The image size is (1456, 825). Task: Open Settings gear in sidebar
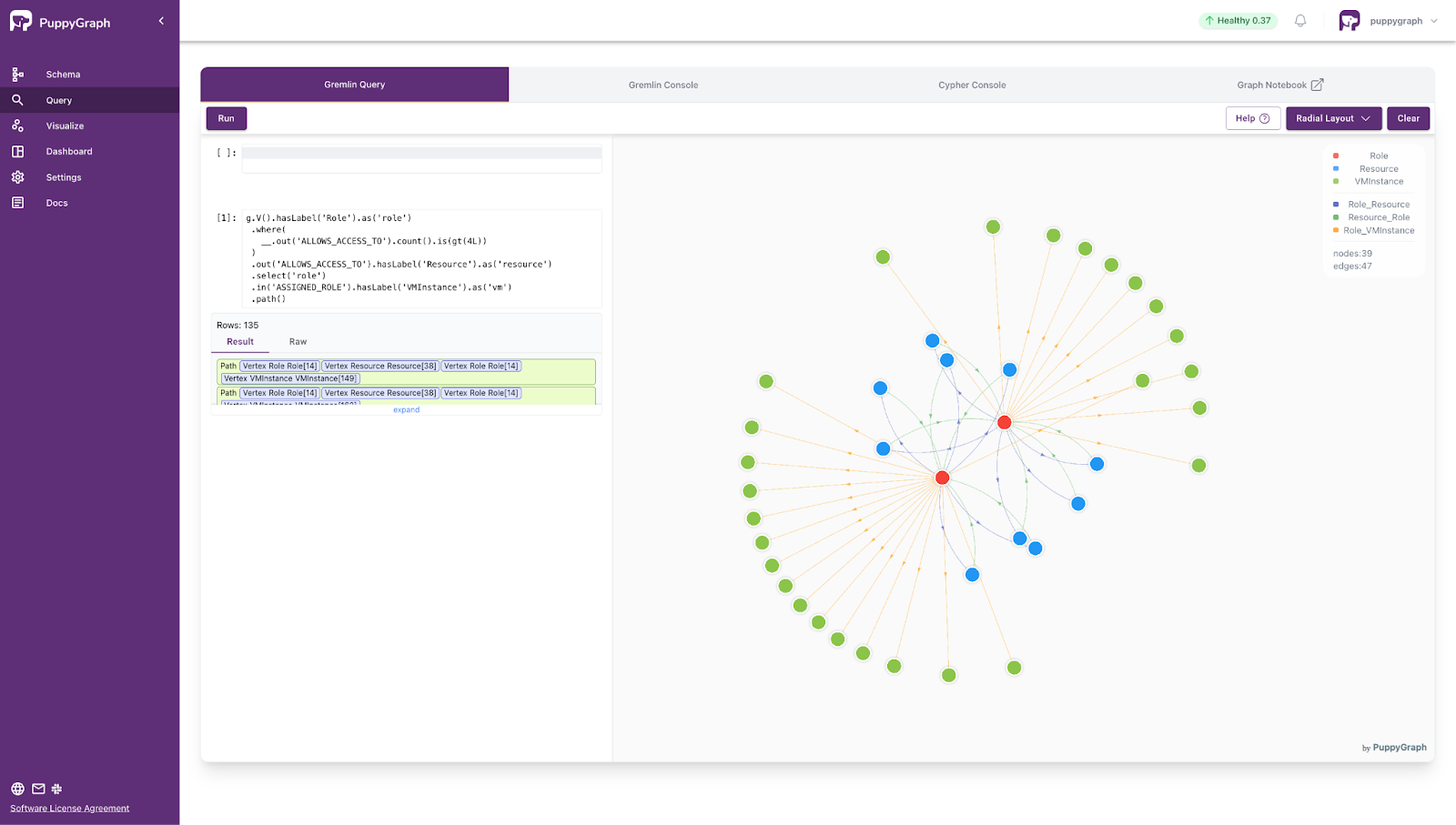pos(17,177)
